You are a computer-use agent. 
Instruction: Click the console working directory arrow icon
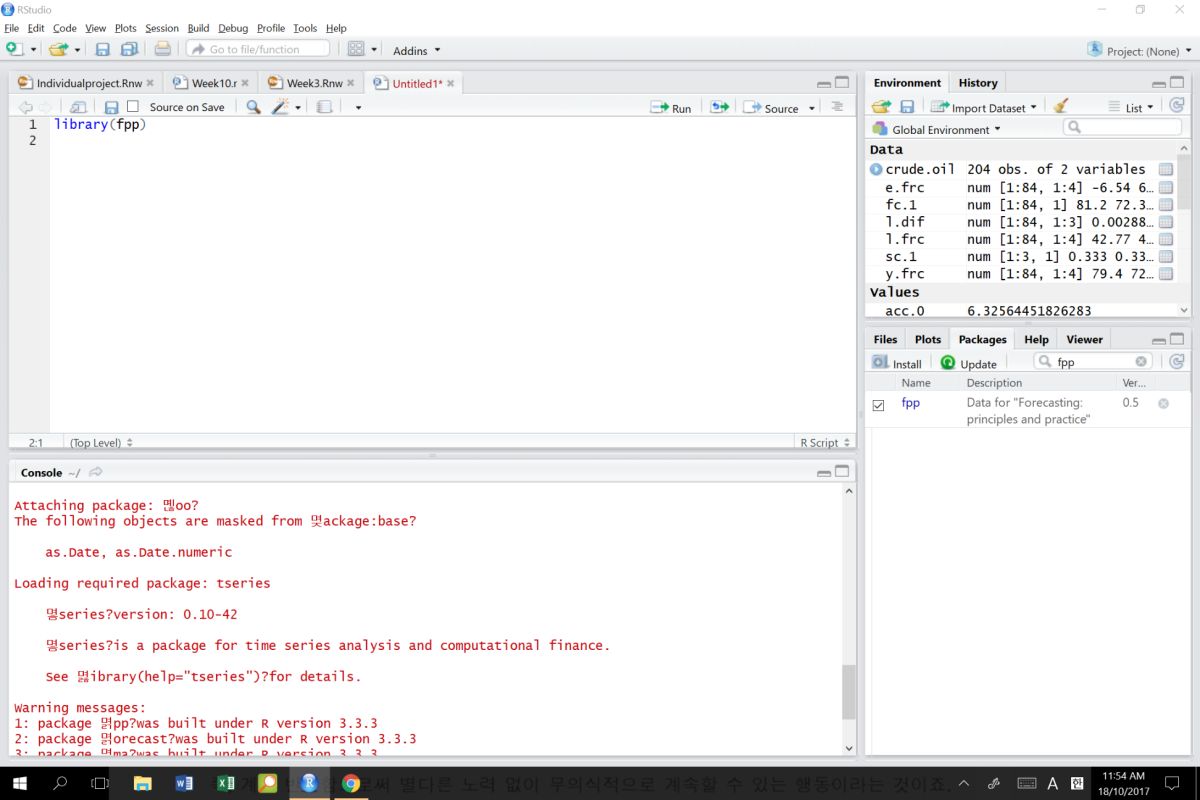[x=96, y=472]
